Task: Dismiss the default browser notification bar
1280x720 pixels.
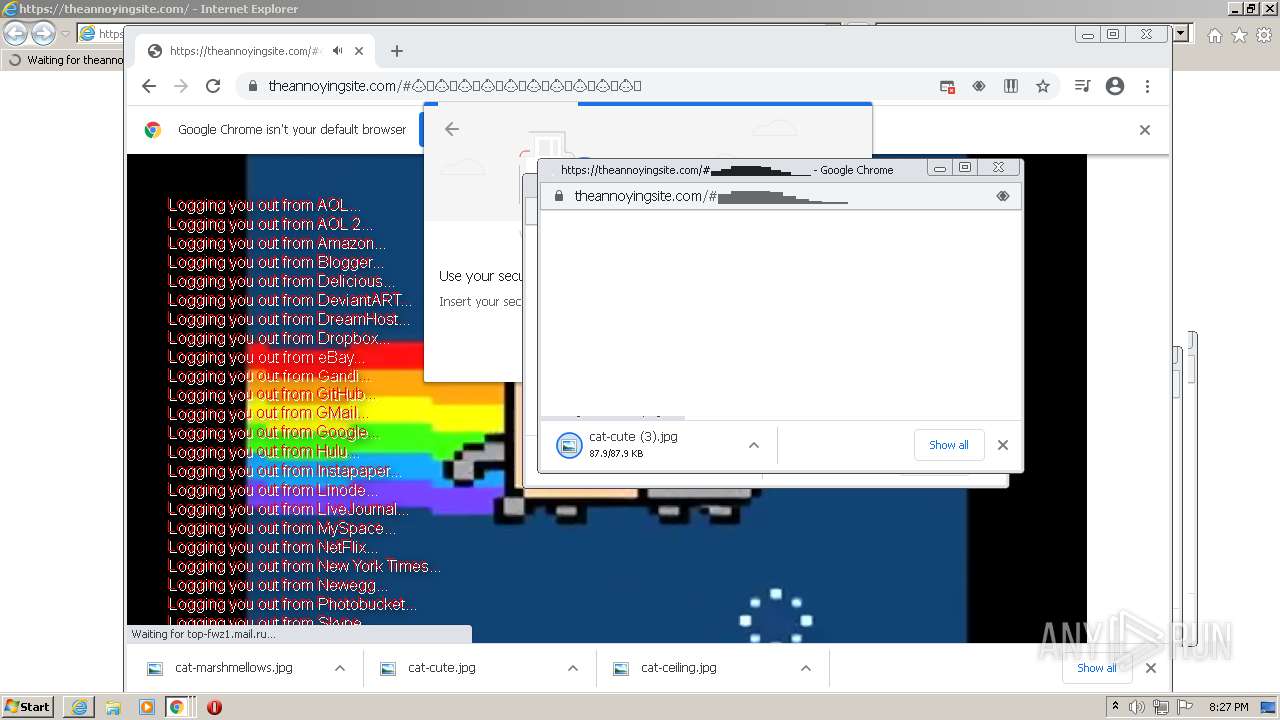Action: click(1145, 130)
